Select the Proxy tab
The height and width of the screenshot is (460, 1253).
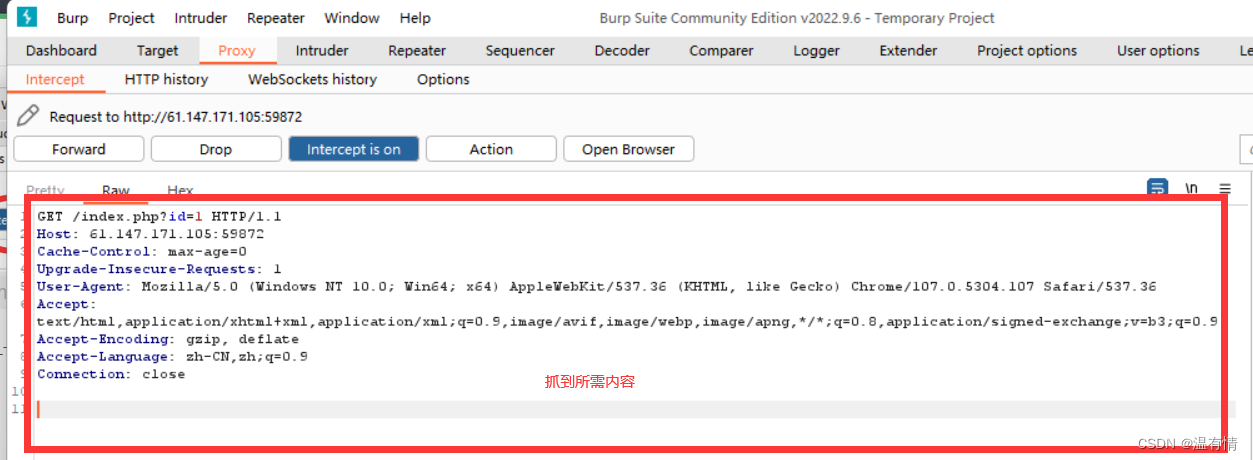(x=236, y=50)
